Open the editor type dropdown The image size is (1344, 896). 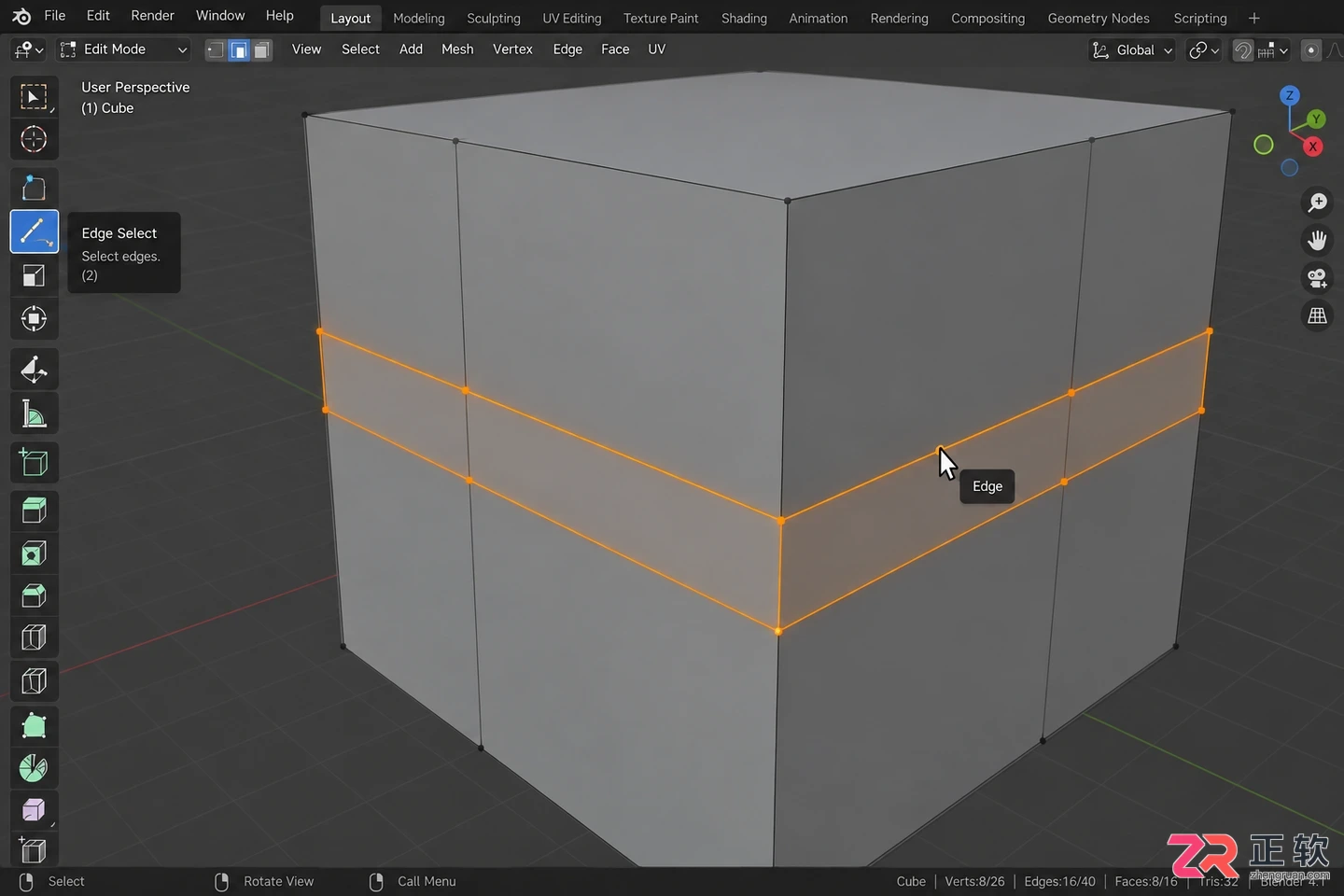point(29,49)
